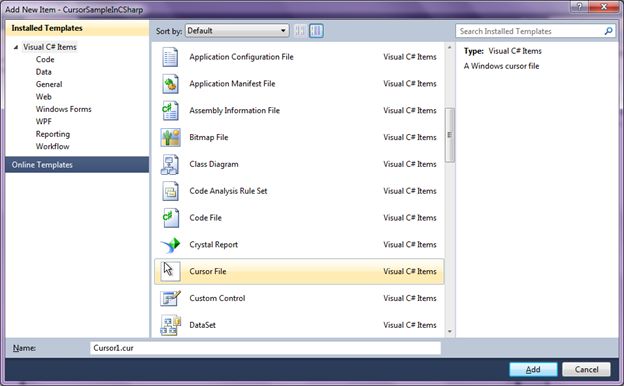Select the Application Configuration File icon
This screenshot has height=386, width=624.
click(x=170, y=57)
